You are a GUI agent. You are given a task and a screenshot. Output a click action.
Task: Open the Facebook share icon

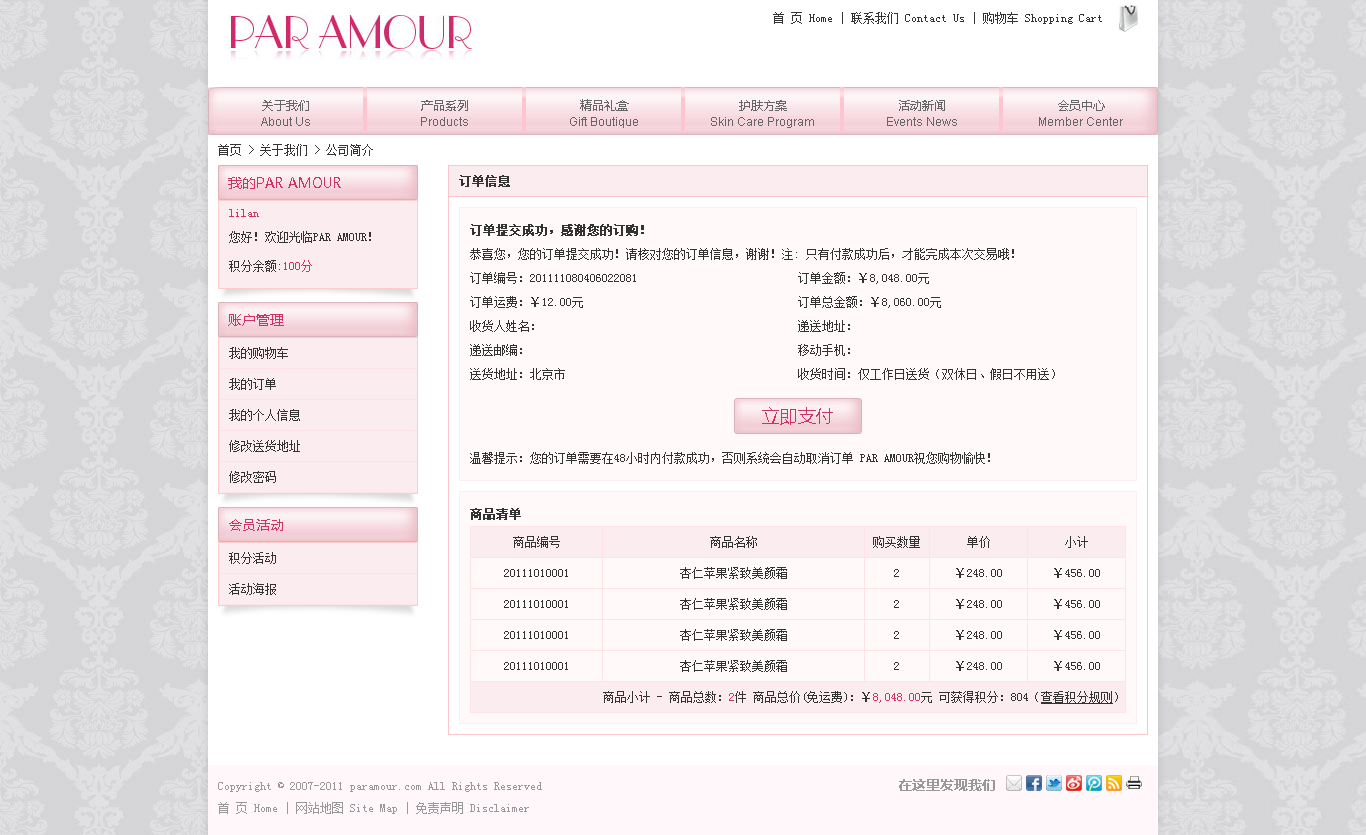click(1034, 783)
